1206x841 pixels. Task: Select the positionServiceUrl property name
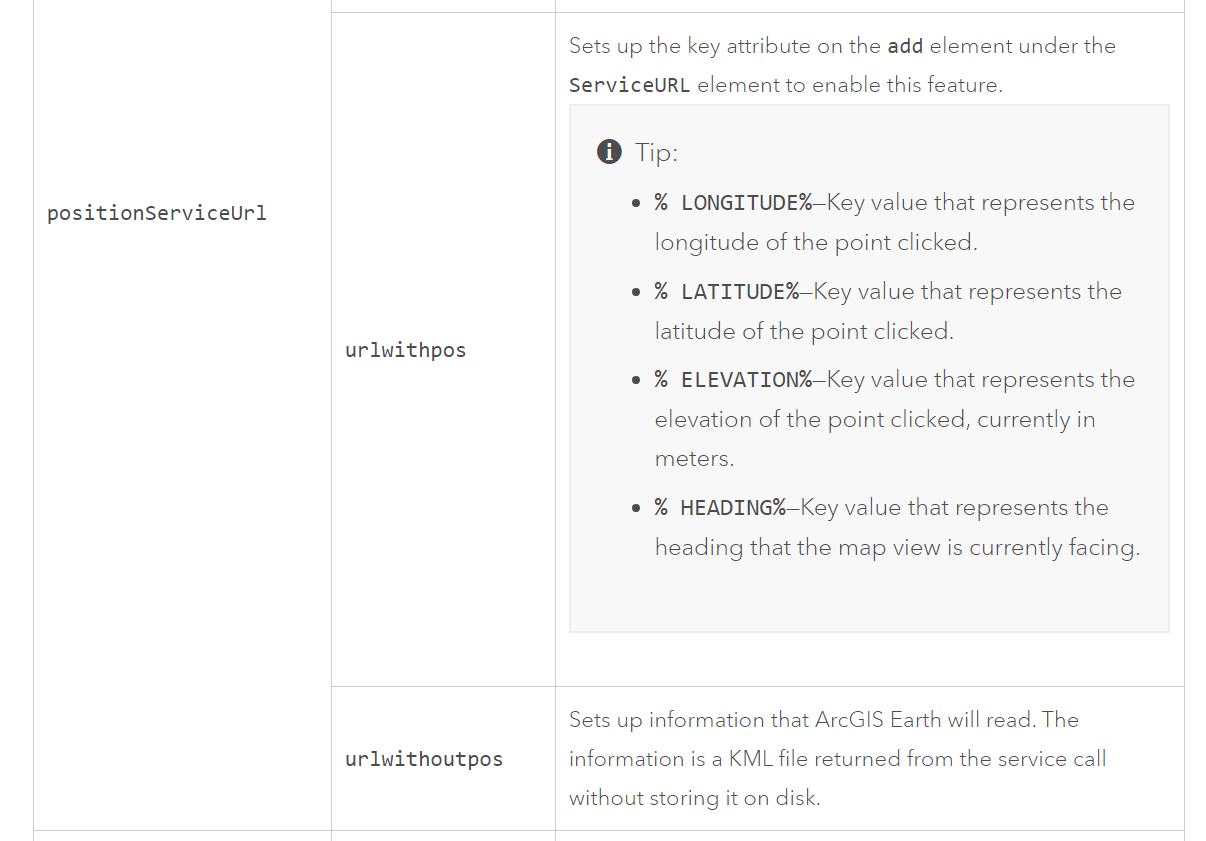pos(157,213)
